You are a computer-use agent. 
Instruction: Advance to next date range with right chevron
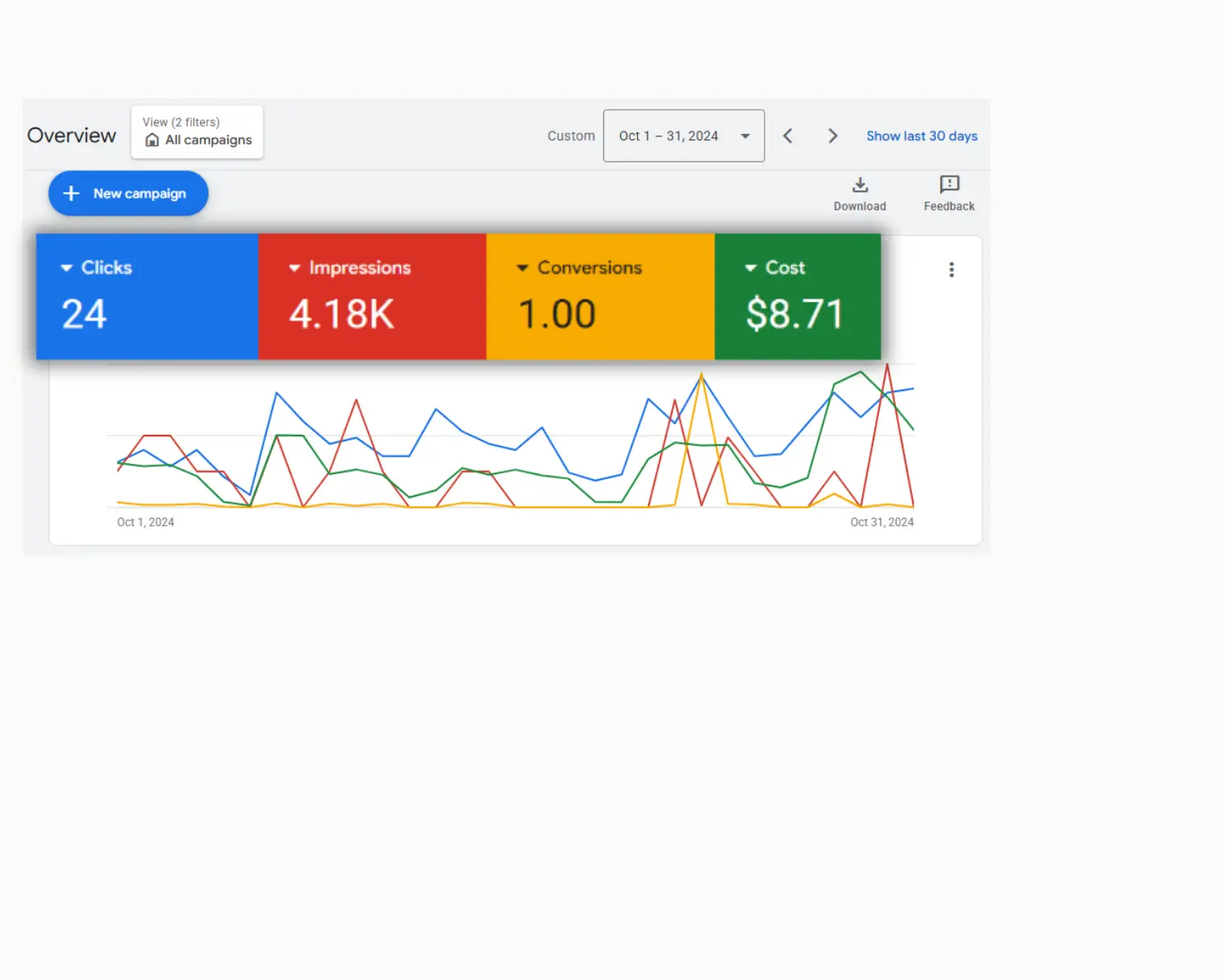point(833,136)
